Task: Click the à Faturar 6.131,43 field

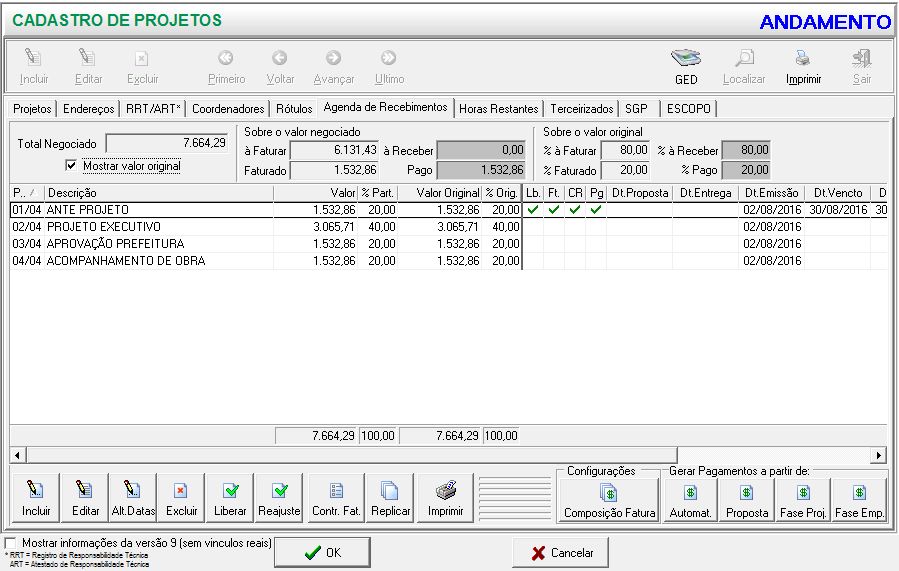Action: 334,150
